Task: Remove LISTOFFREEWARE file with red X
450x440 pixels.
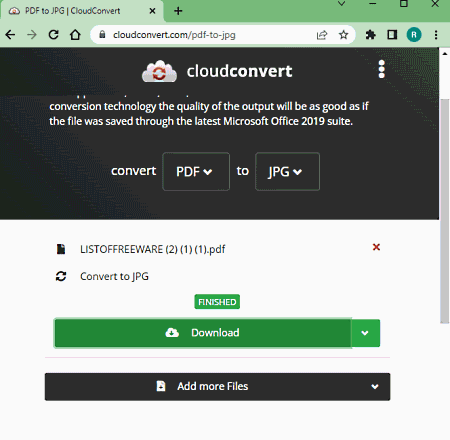Action: pyautogui.click(x=376, y=247)
